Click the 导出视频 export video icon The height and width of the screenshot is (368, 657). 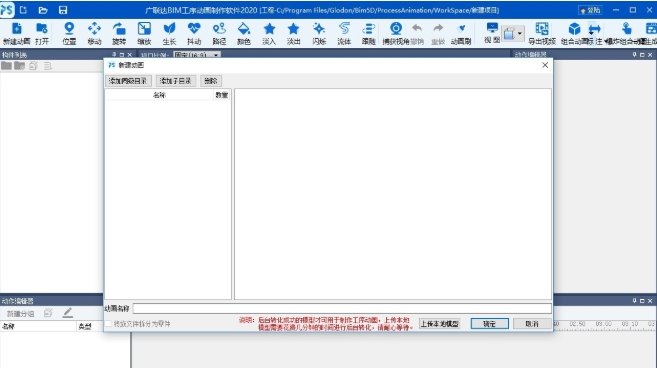point(542,29)
